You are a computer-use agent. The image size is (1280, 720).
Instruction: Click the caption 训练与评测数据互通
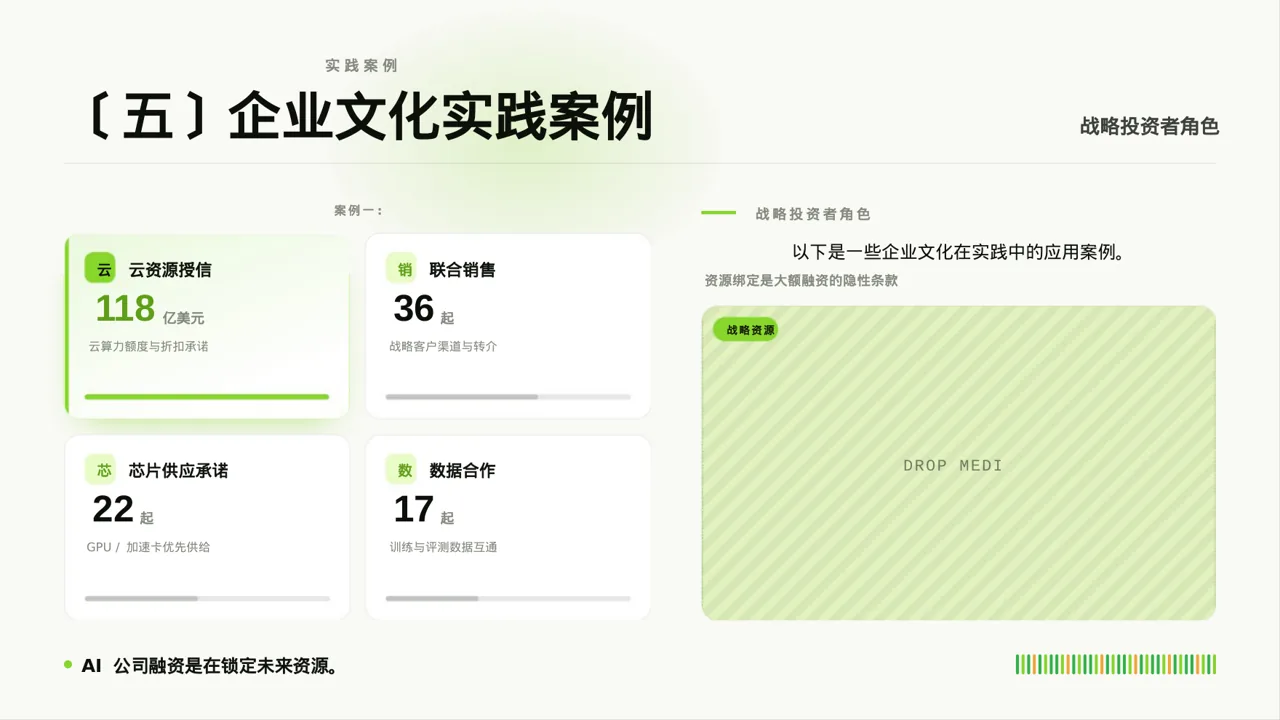(x=443, y=547)
